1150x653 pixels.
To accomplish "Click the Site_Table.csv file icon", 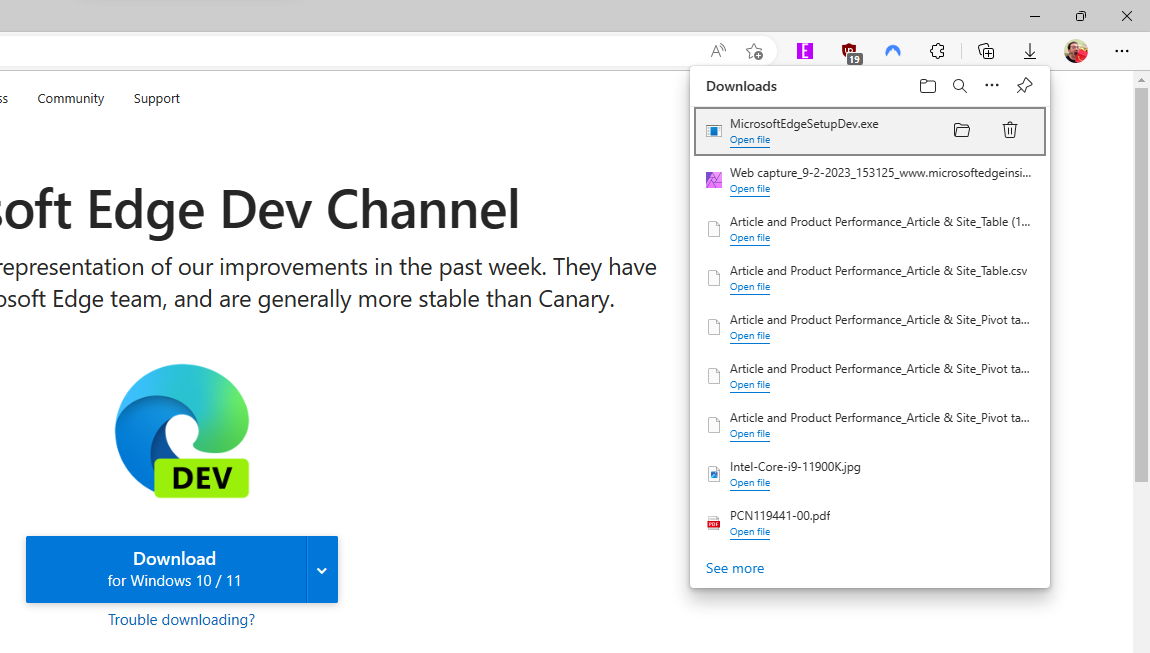I will [713, 278].
